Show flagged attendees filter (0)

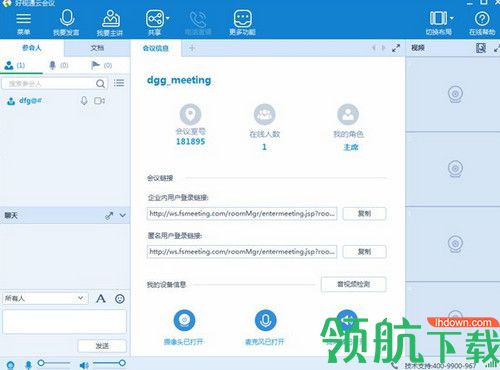[x=101, y=65]
